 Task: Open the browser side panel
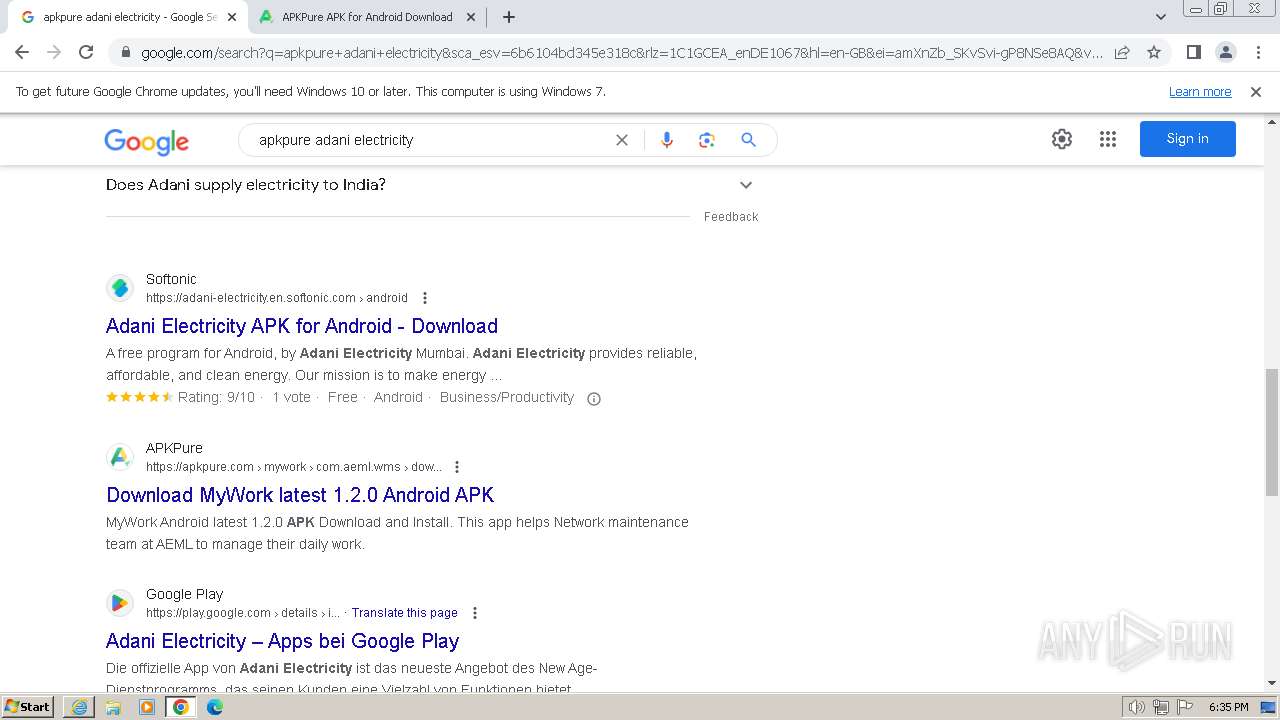click(1193, 52)
